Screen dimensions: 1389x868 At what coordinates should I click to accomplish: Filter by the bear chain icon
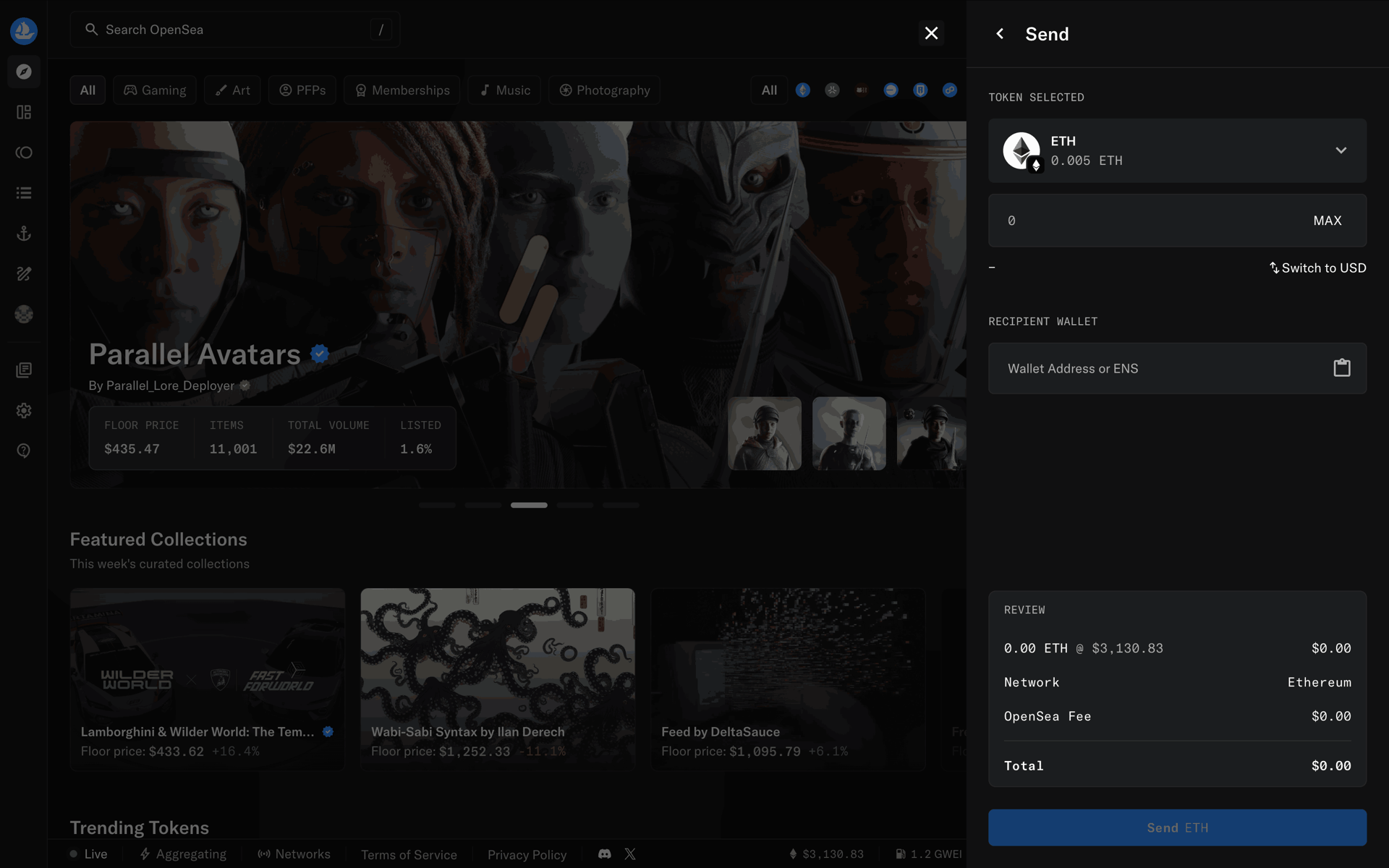point(862,90)
